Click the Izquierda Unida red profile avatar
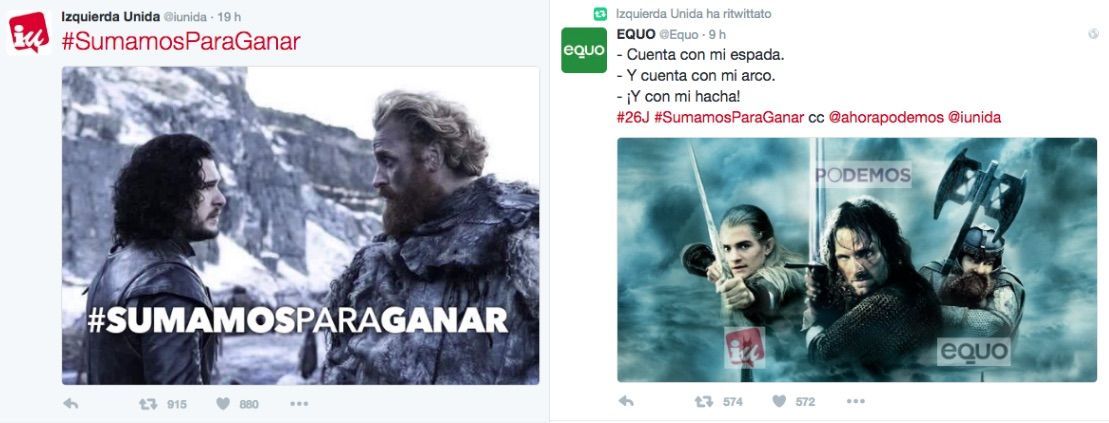 click(29, 33)
